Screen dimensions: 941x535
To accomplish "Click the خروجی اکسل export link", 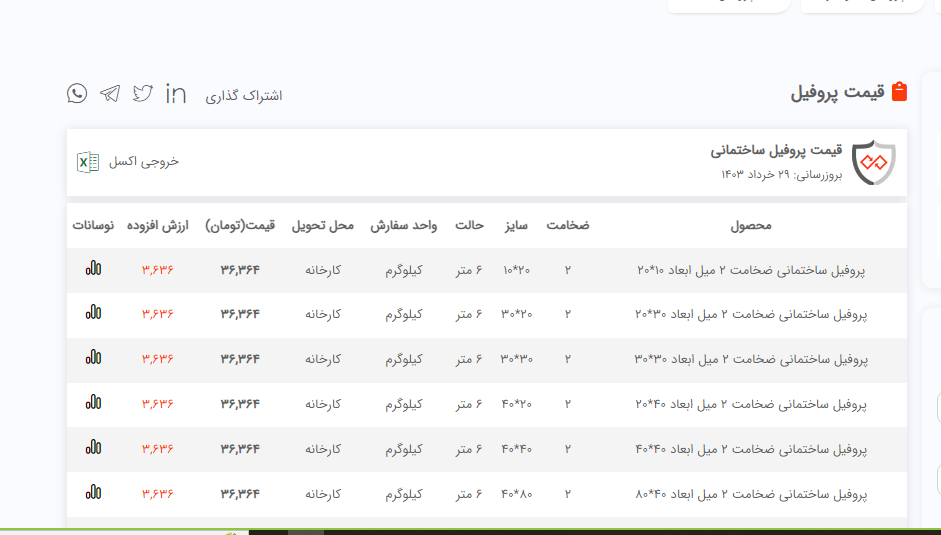I will point(144,161).
